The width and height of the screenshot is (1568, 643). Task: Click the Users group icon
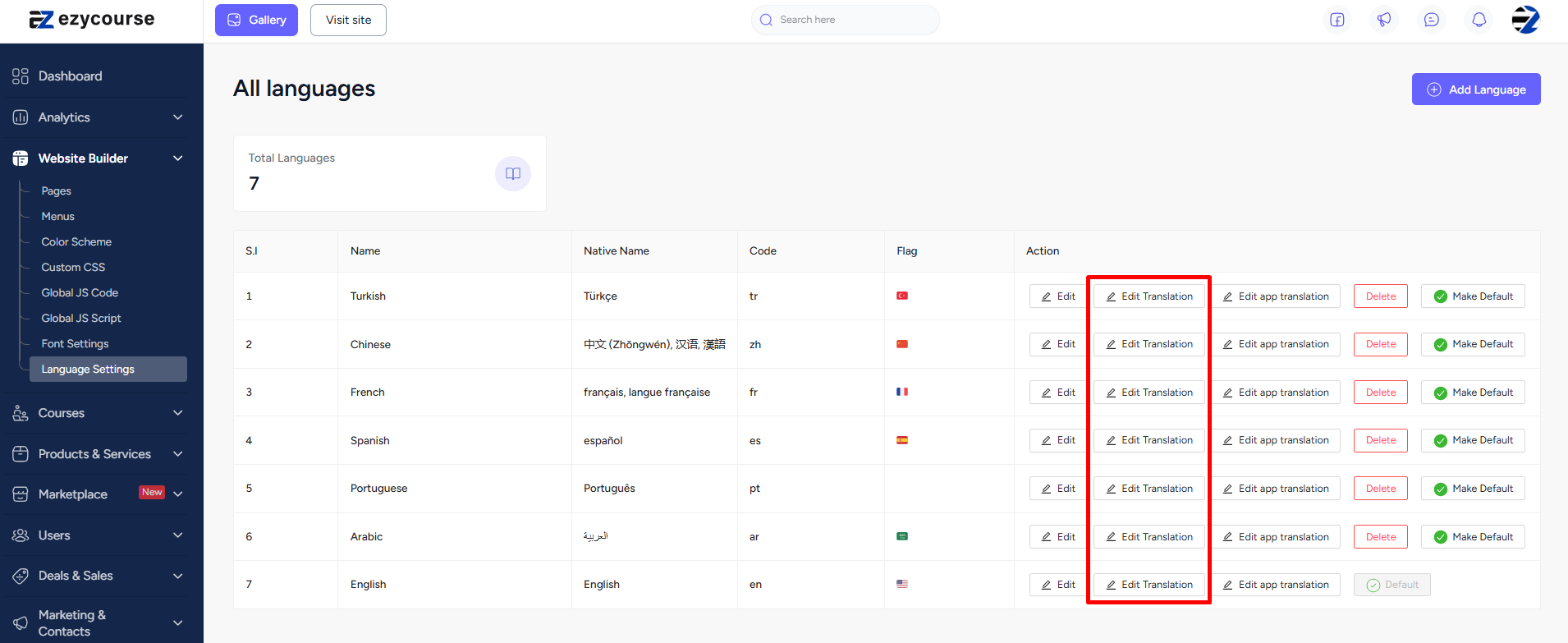pos(21,535)
